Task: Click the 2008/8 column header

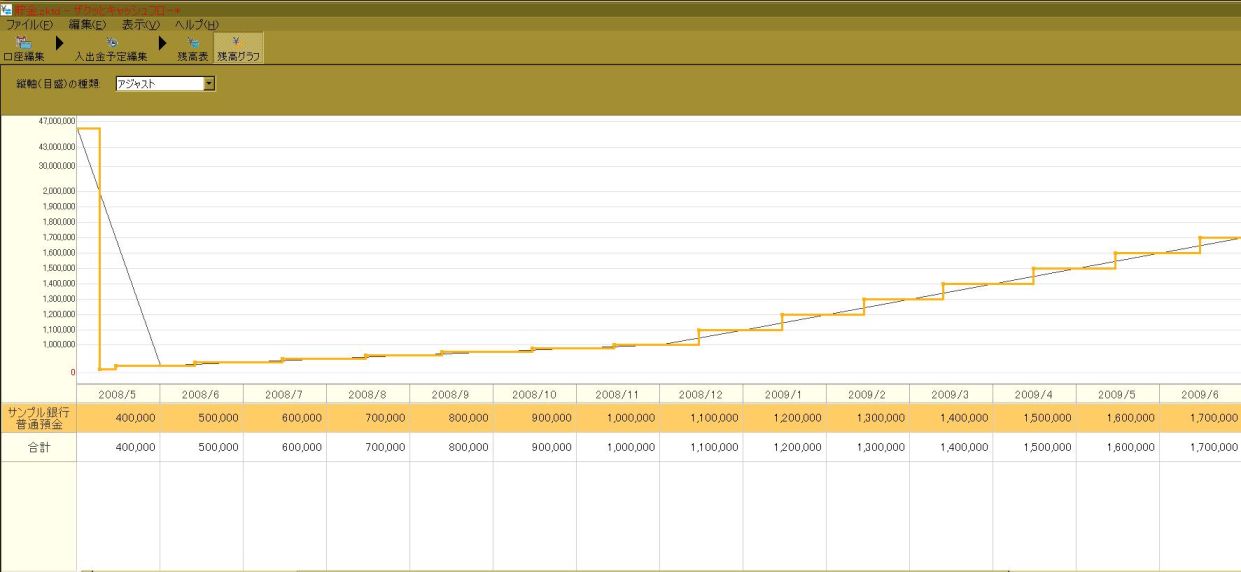Action: point(368,394)
